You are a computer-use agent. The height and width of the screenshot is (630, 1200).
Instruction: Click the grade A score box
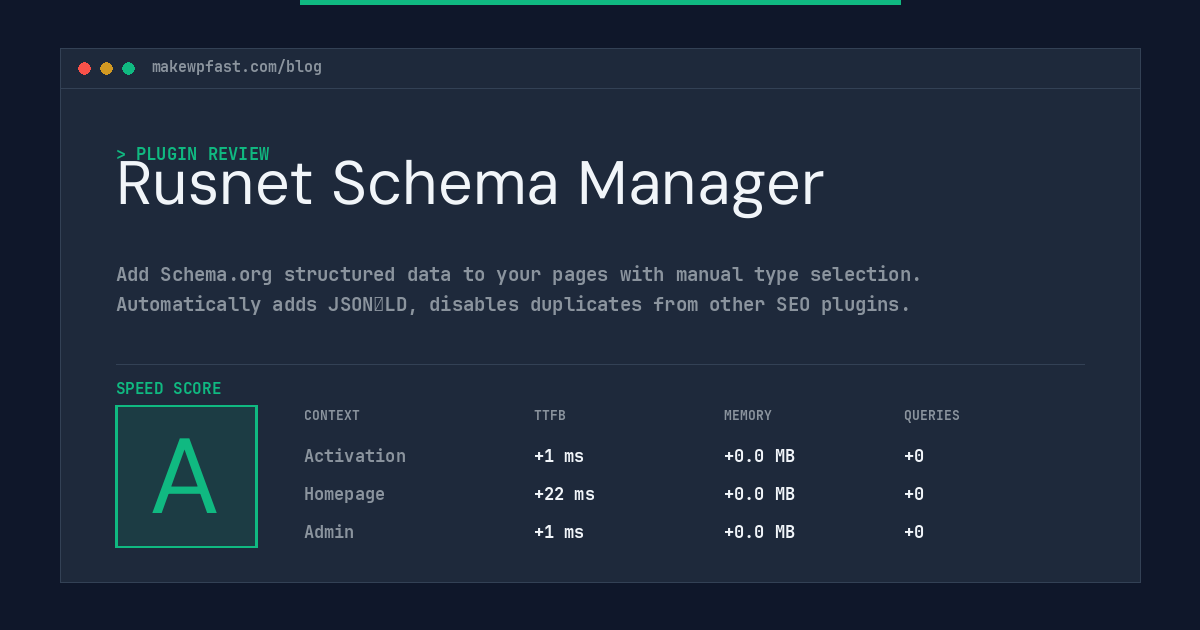186,476
